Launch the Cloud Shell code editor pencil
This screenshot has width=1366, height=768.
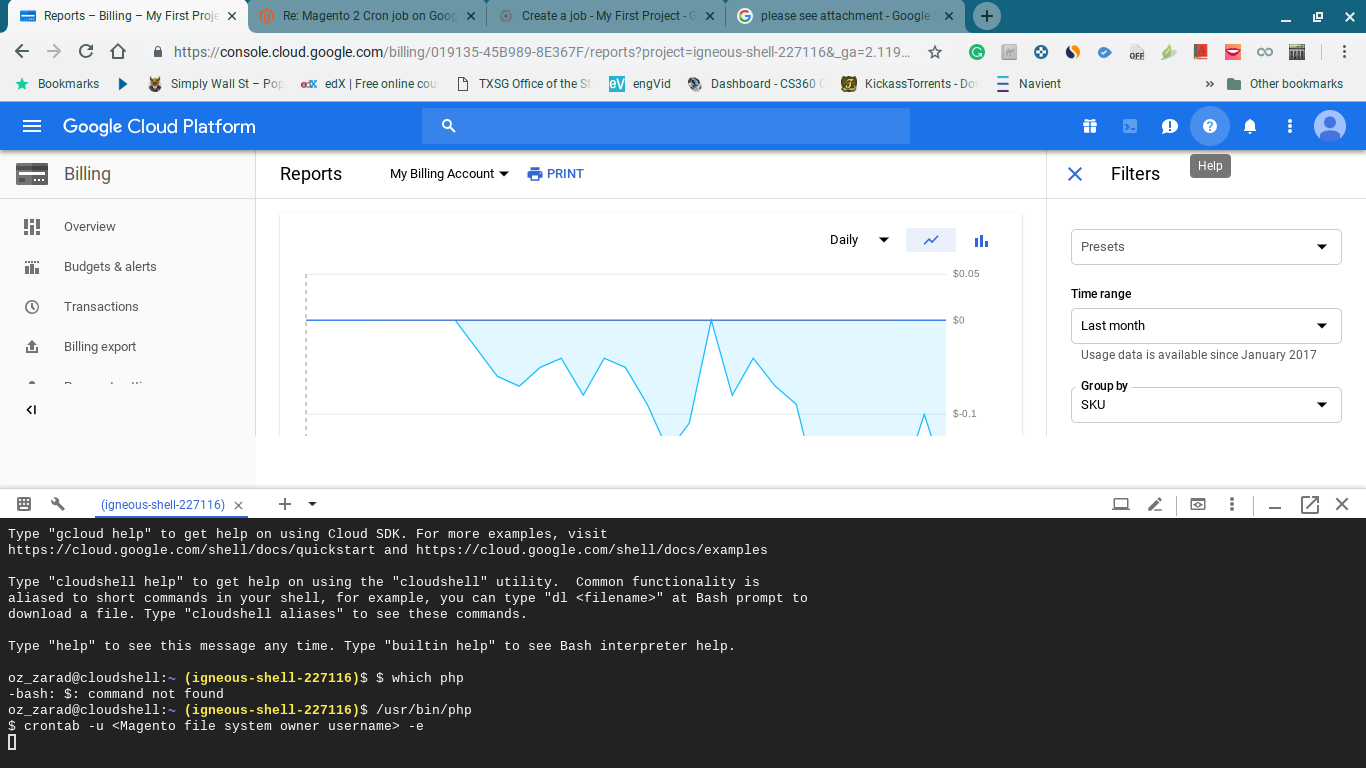click(1155, 505)
